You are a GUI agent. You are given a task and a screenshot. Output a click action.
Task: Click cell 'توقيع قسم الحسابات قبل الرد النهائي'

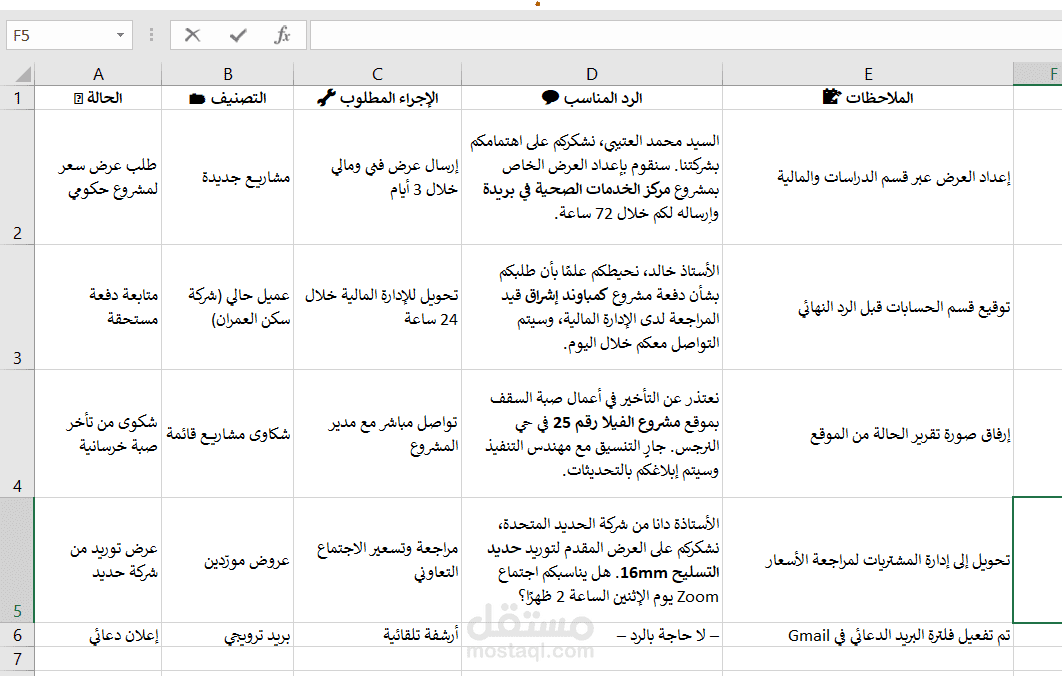click(x=868, y=307)
